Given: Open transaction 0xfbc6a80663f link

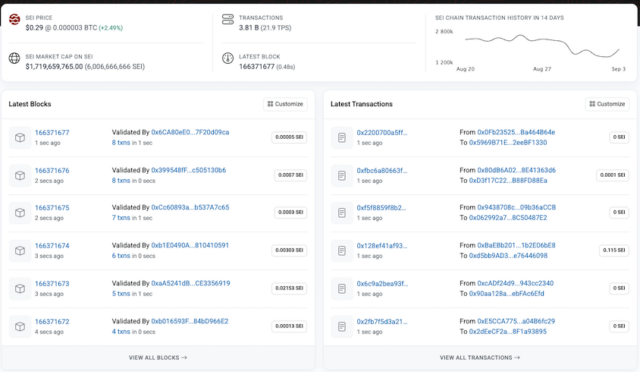Looking at the screenshot, I should 382,170.
